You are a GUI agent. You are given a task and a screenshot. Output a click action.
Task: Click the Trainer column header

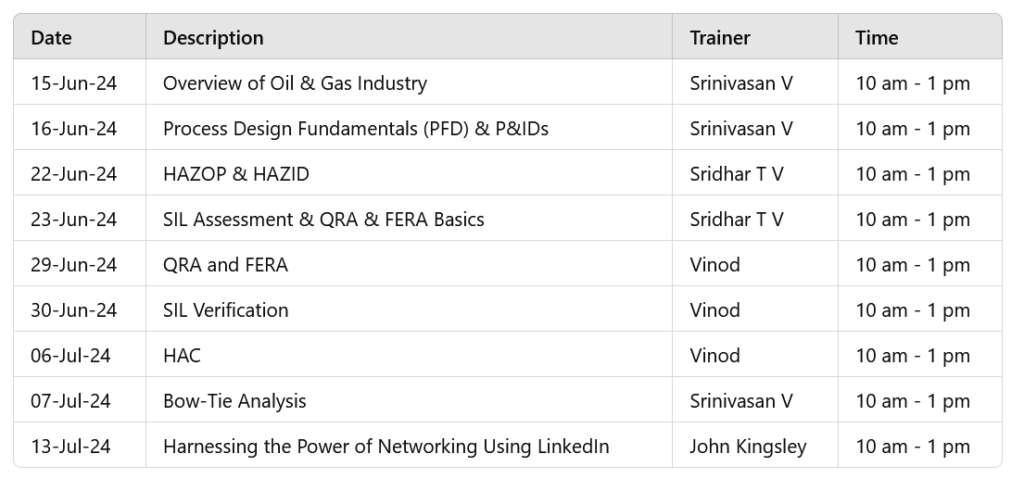click(x=720, y=38)
